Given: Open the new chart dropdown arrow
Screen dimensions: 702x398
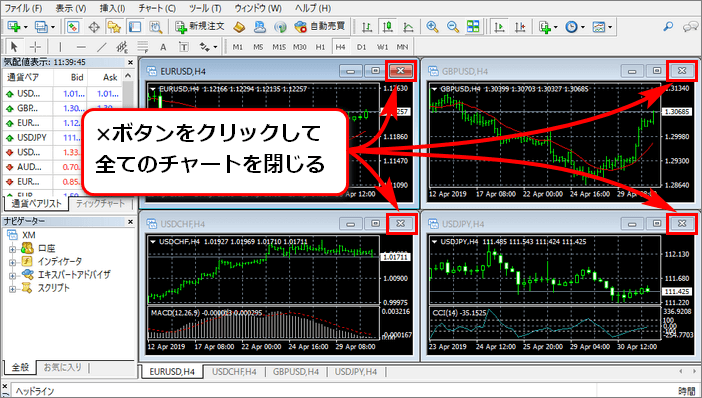Looking at the screenshot, I should [26, 27].
